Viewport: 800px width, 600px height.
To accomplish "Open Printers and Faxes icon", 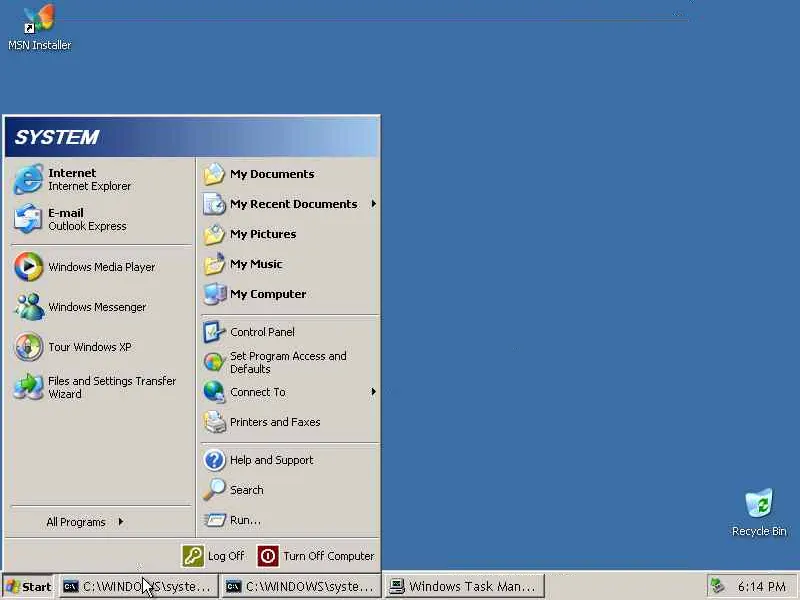I will point(214,422).
